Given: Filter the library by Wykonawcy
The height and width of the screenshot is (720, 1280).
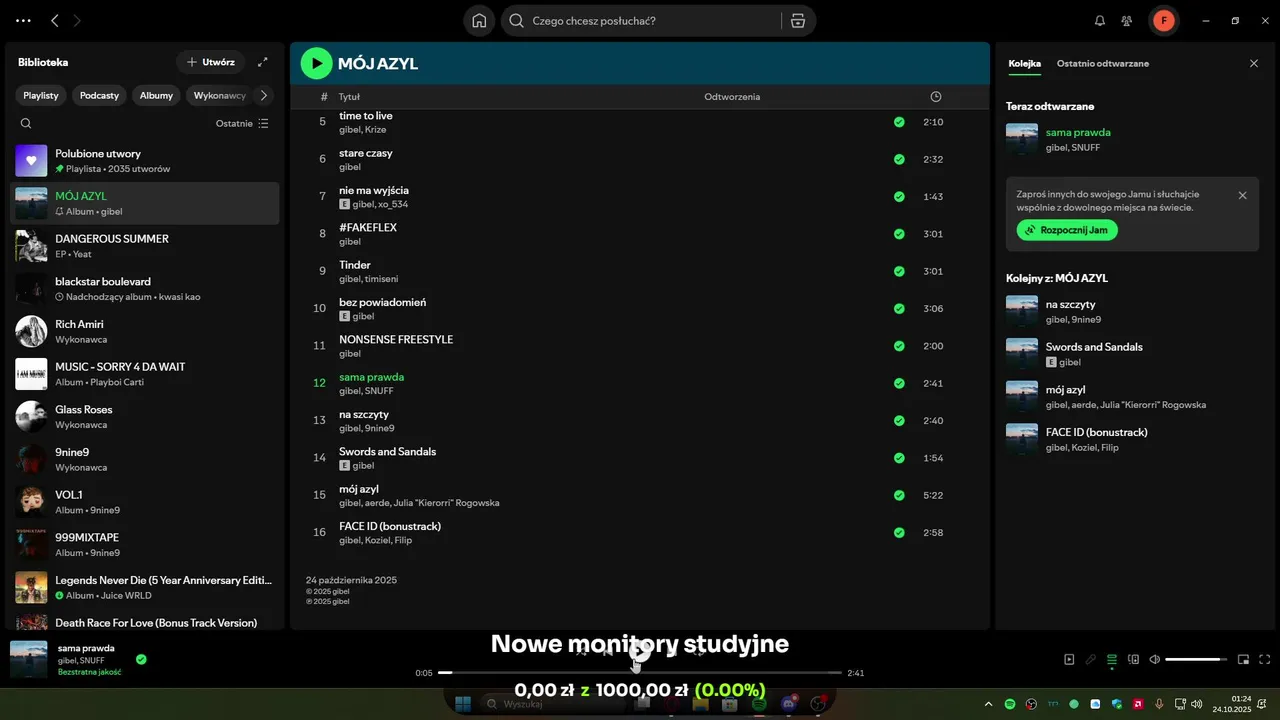Looking at the screenshot, I should 220,96.
